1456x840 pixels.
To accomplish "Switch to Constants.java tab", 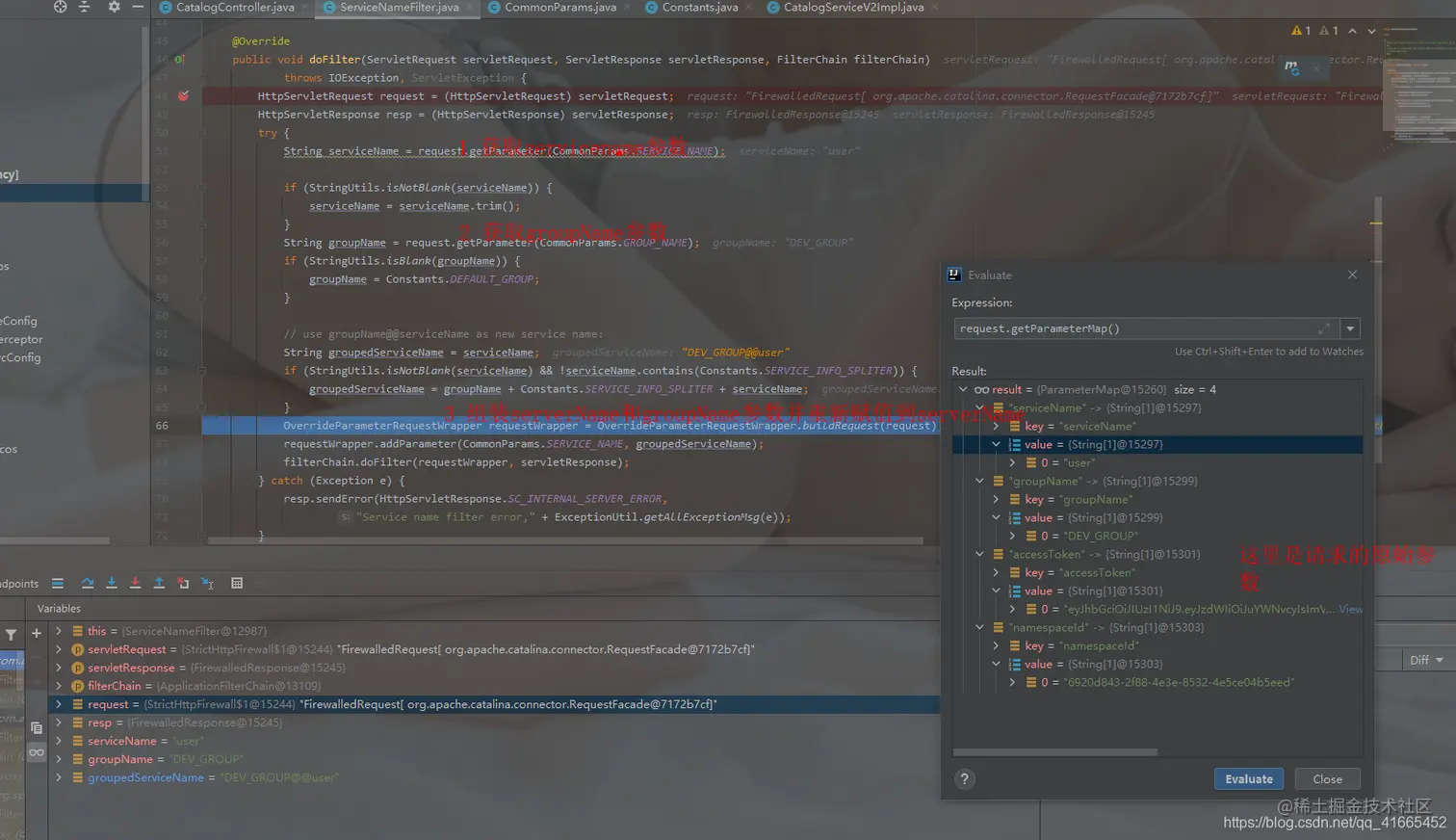I will pyautogui.click(x=699, y=7).
